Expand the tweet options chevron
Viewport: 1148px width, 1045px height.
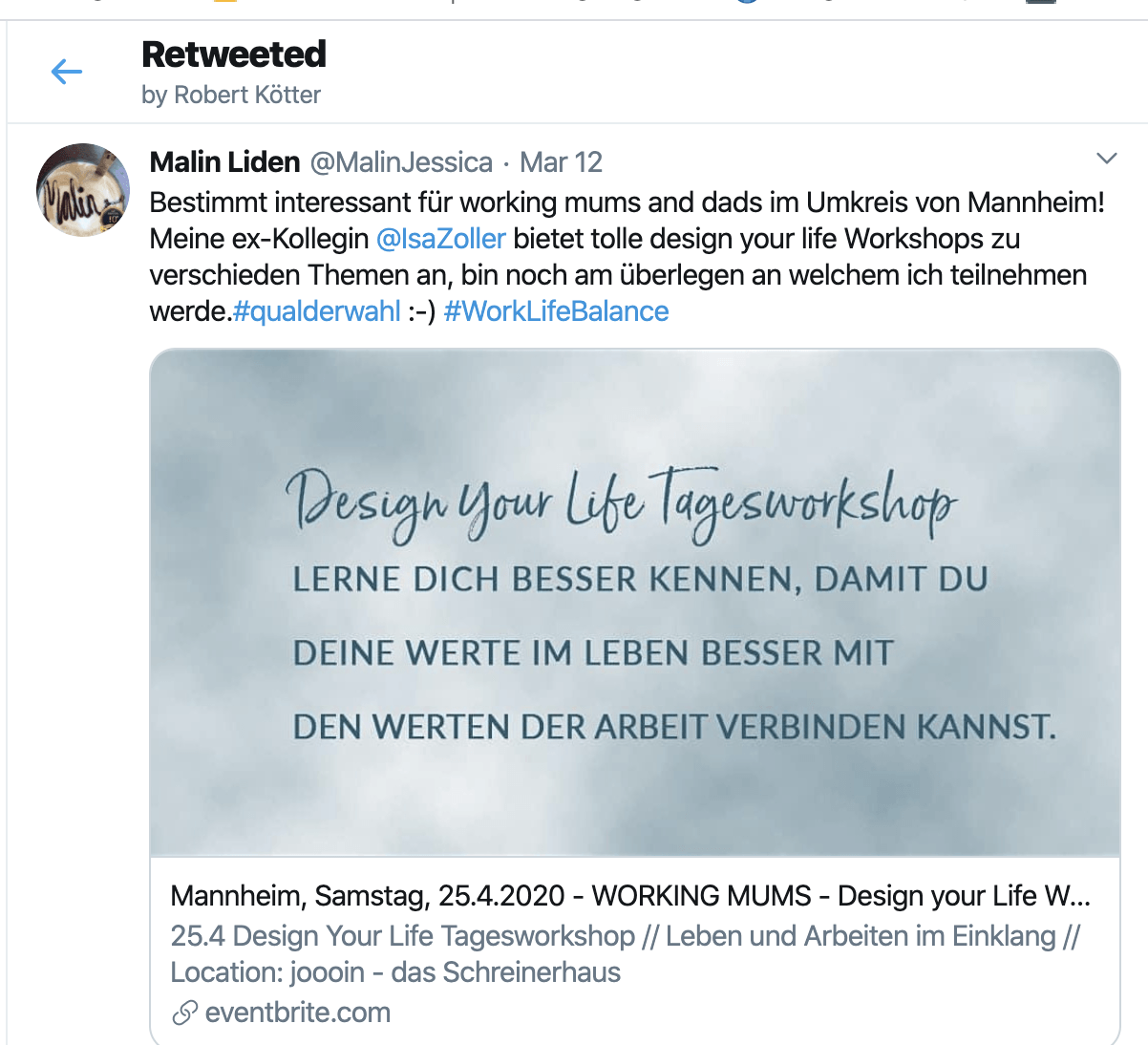coord(1107,159)
